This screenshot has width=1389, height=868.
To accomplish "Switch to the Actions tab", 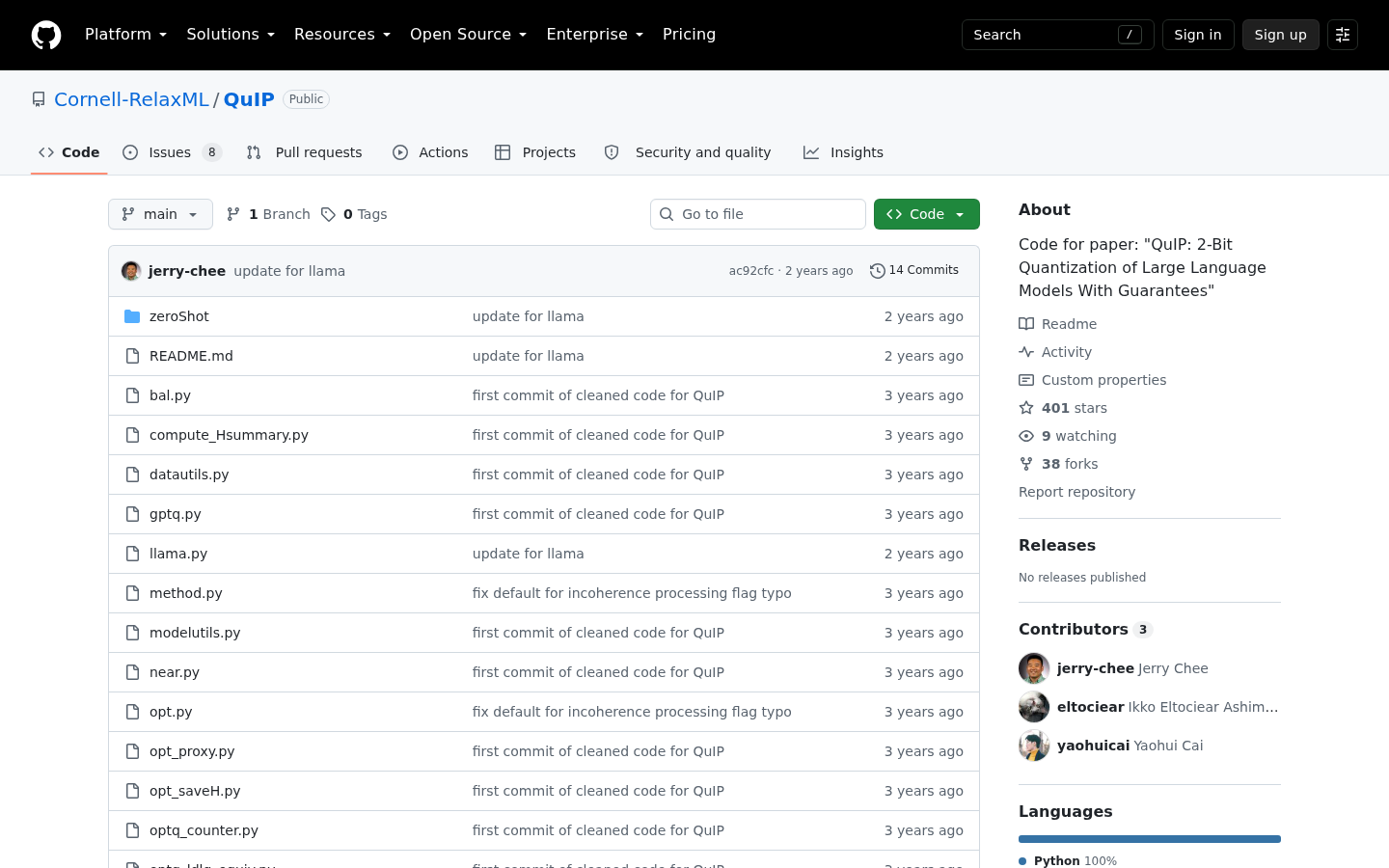I will [x=430, y=152].
